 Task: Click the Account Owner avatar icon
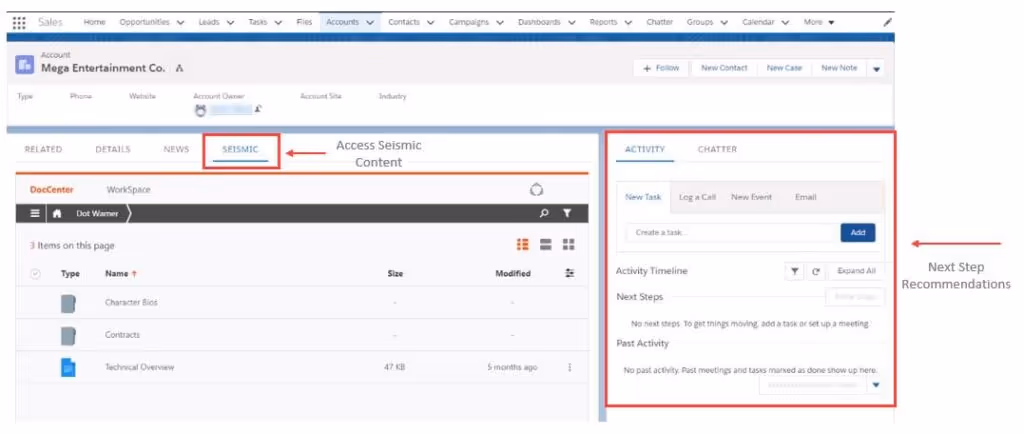click(200, 110)
